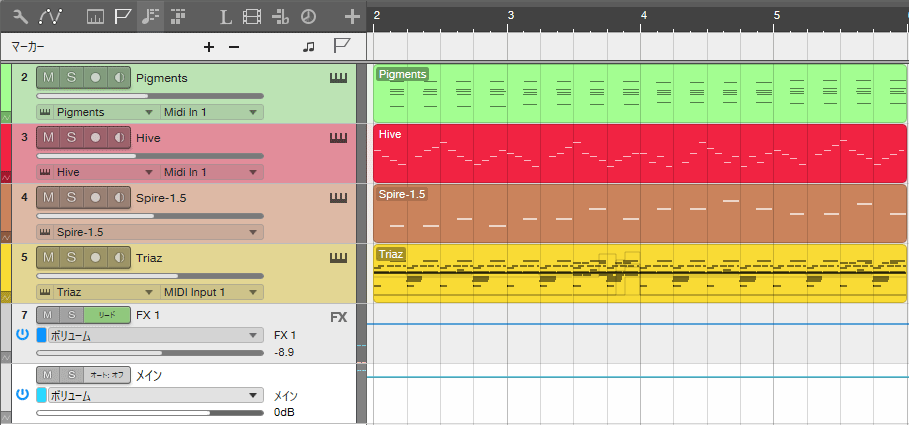The width and height of the screenshot is (909, 425).
Task: Open the inspector wrench tool
Action: pyautogui.click(x=20, y=17)
